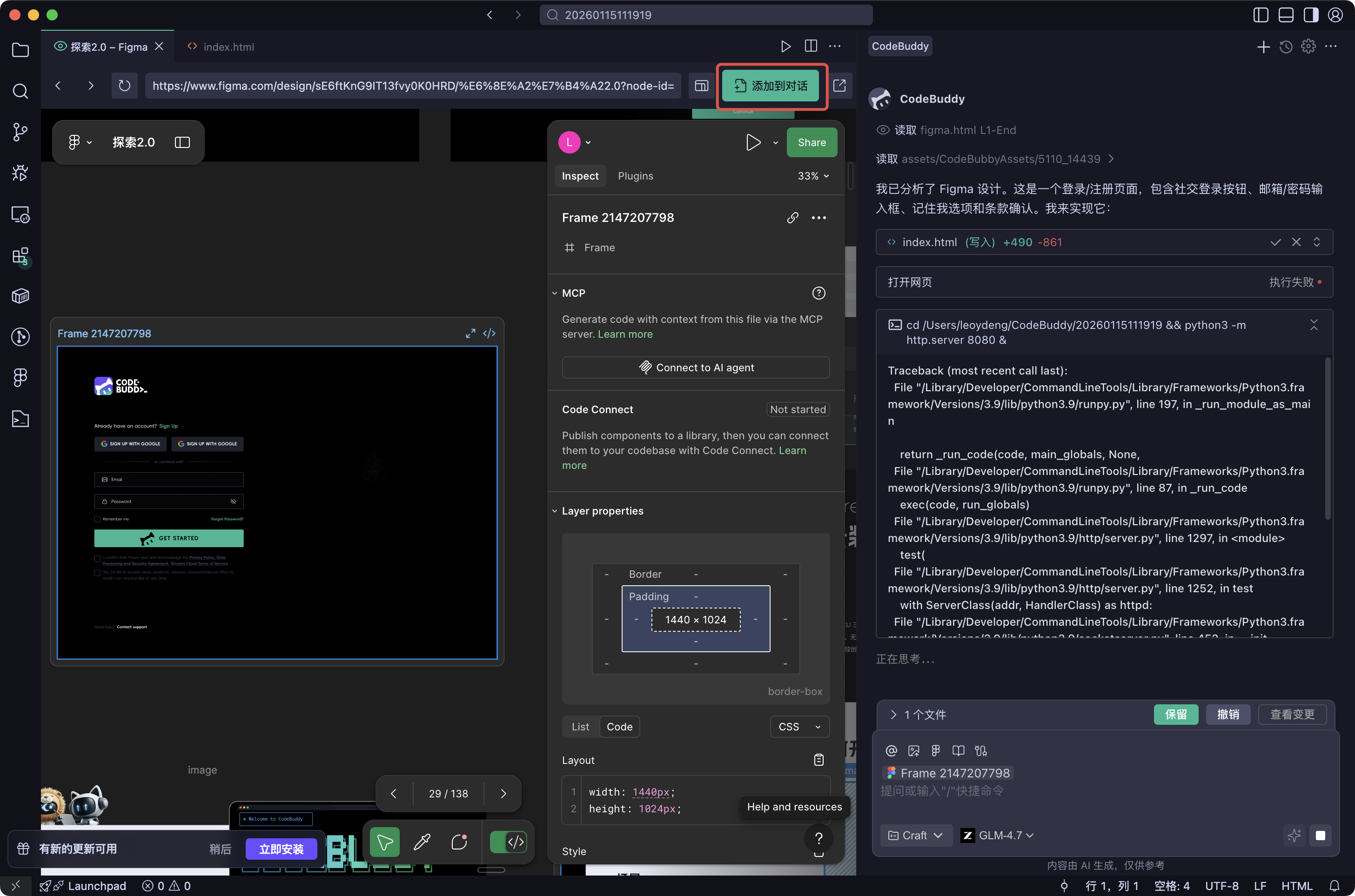
Task: Click the image attachment icon in chat
Action: [913, 751]
